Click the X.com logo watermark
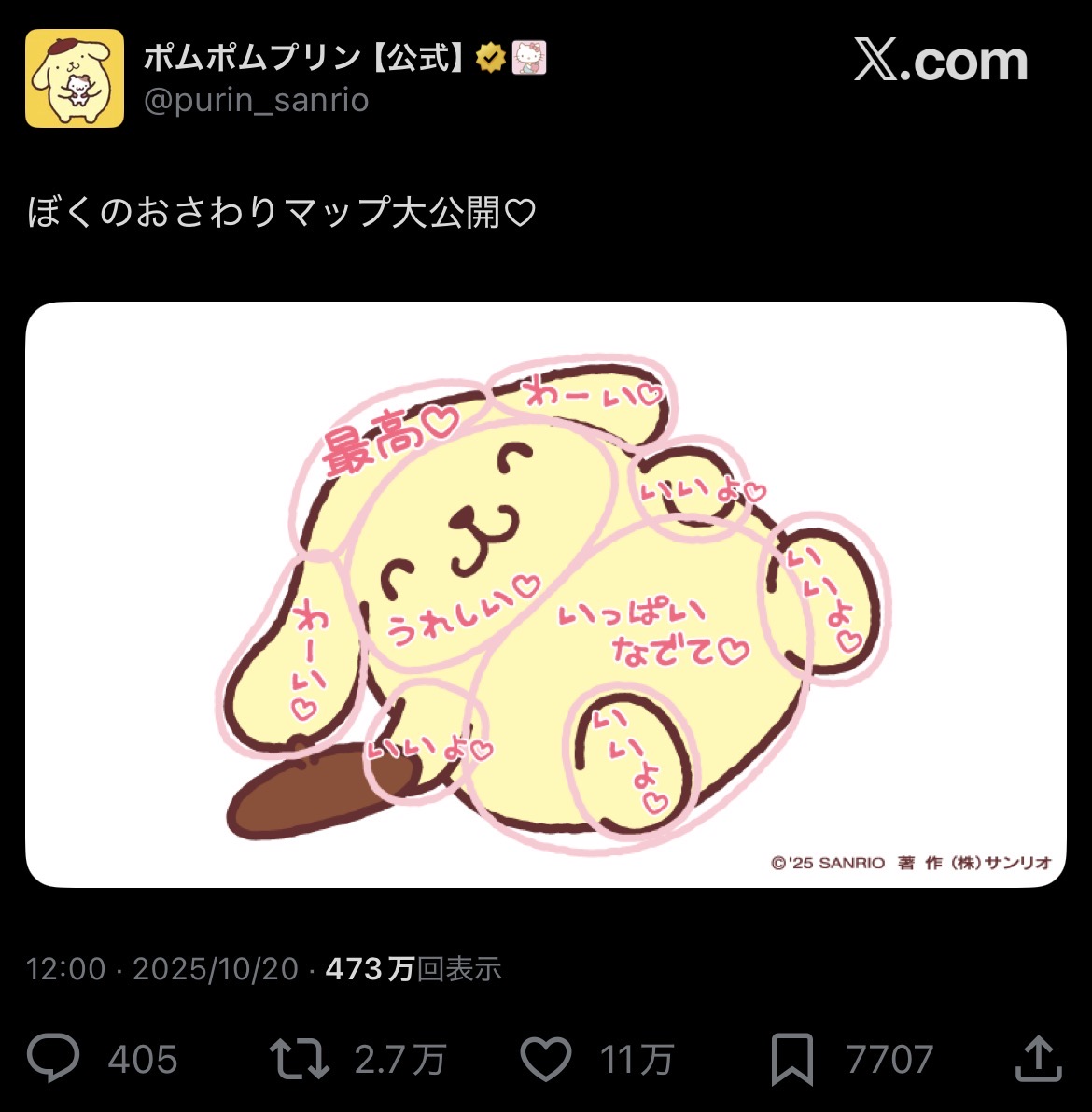 point(941,61)
